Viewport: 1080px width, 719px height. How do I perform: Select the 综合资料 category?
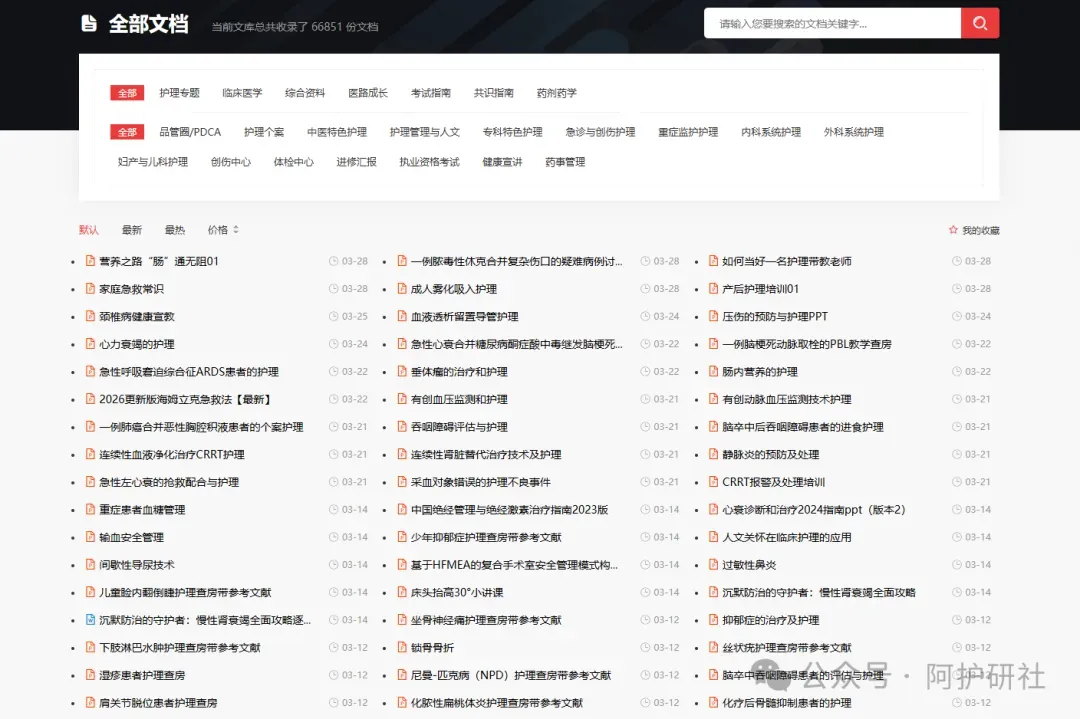pyautogui.click(x=304, y=92)
